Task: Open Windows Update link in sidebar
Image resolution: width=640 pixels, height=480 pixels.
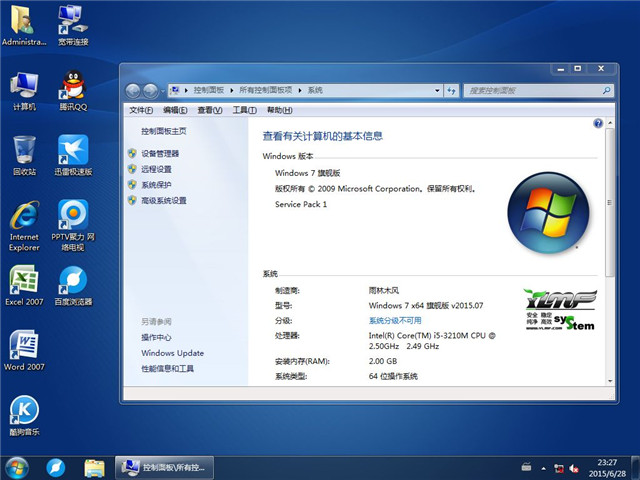Action: (173, 353)
